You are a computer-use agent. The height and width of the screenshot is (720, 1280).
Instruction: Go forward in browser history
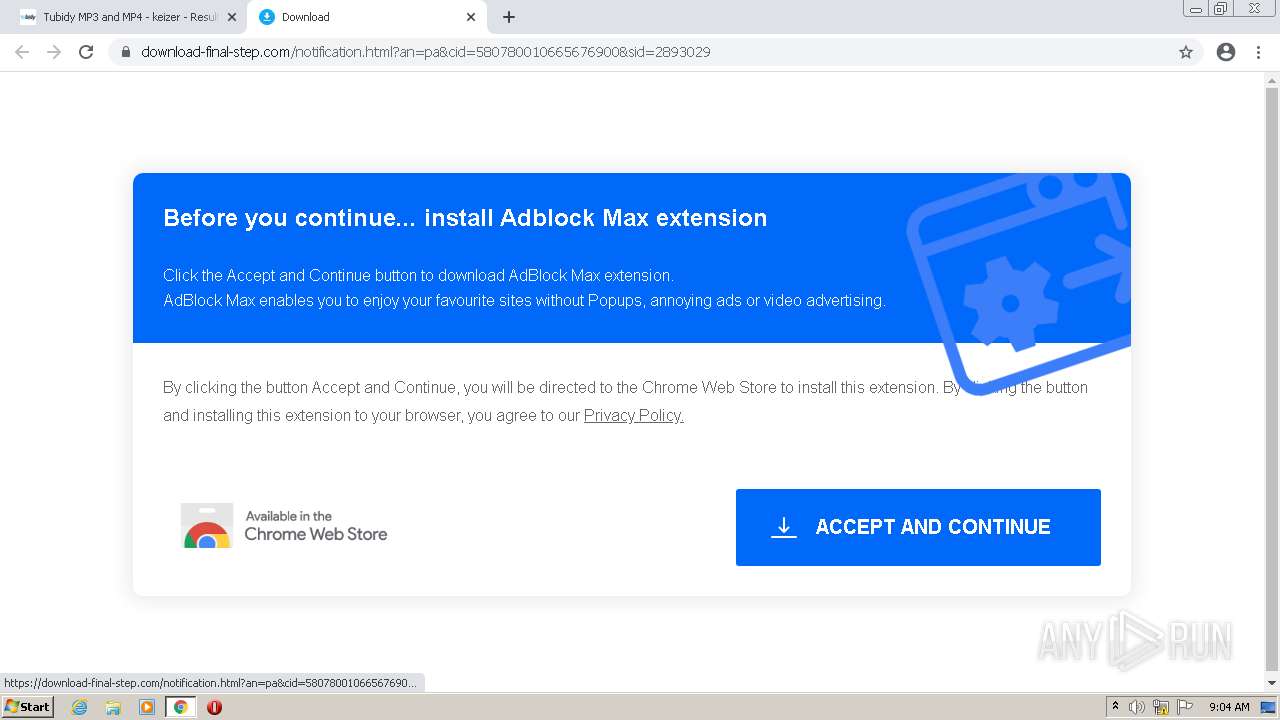coord(54,52)
